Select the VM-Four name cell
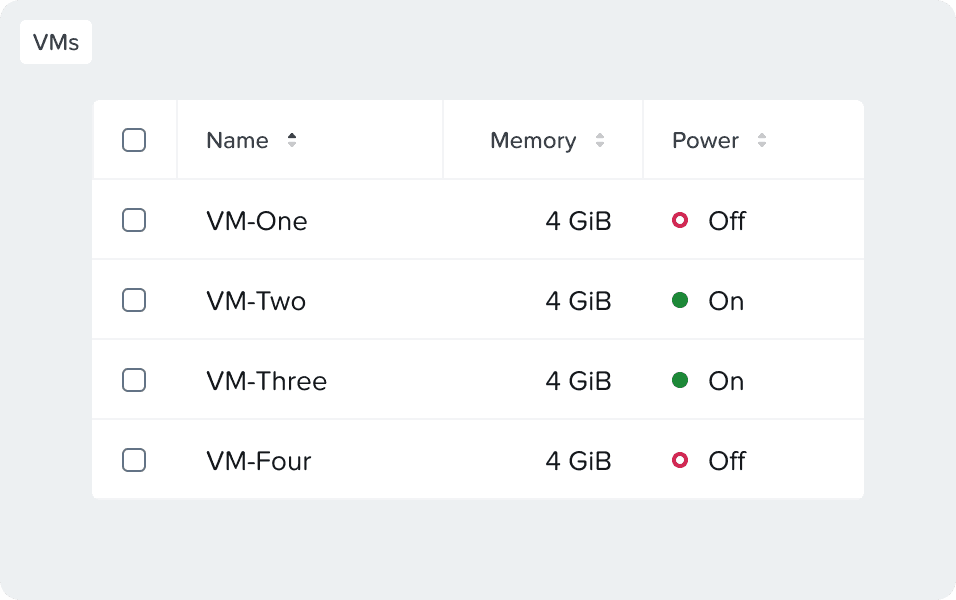Screen dimensions: 956x600 (258, 460)
